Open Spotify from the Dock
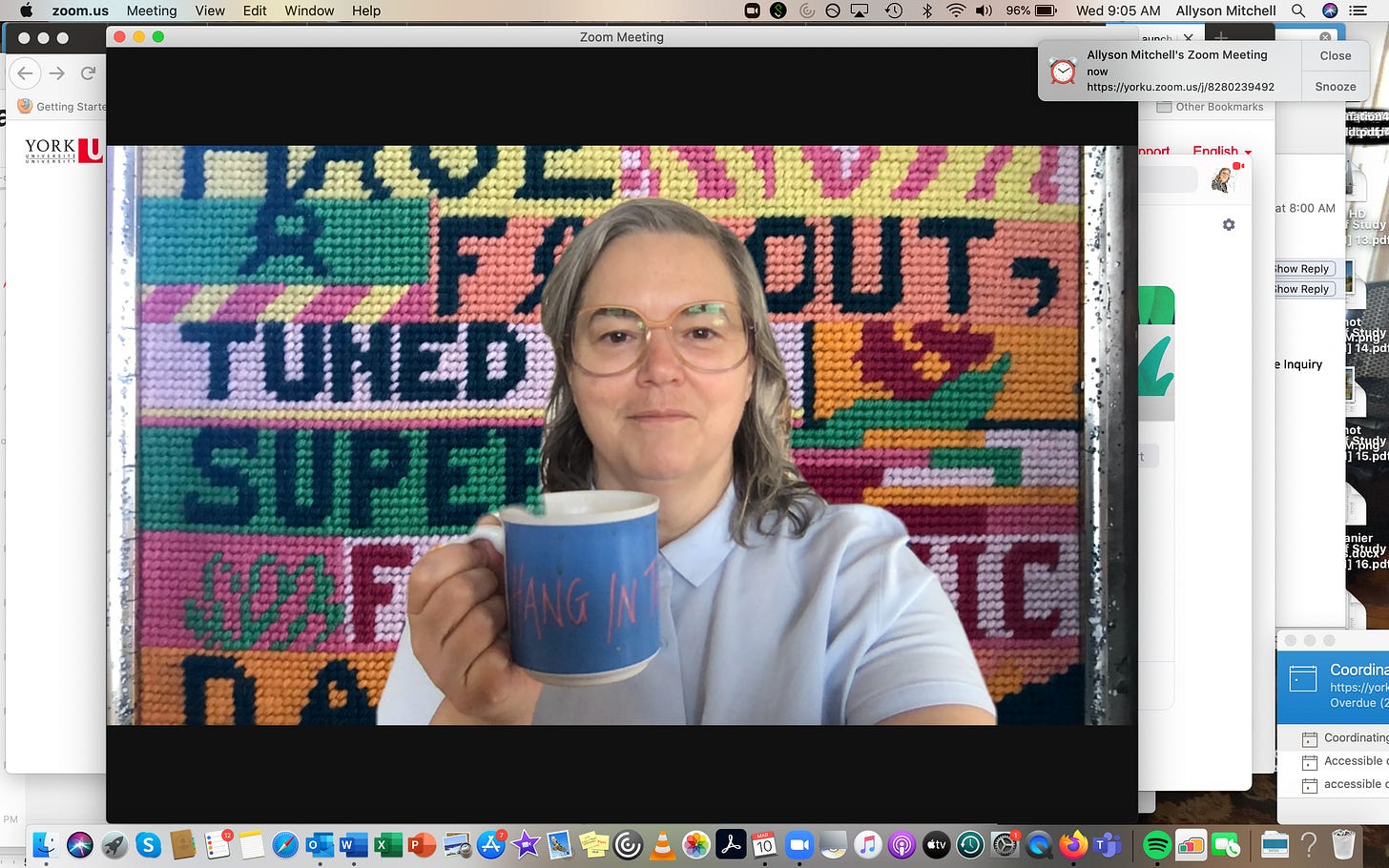 click(1156, 844)
